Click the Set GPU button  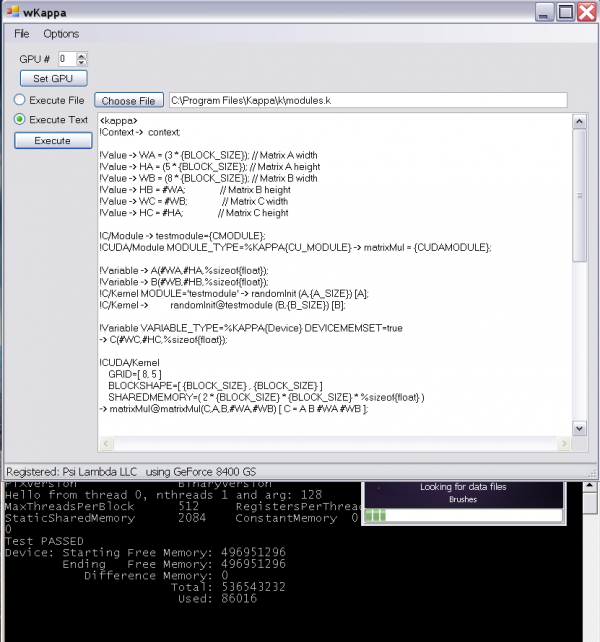click(x=53, y=78)
